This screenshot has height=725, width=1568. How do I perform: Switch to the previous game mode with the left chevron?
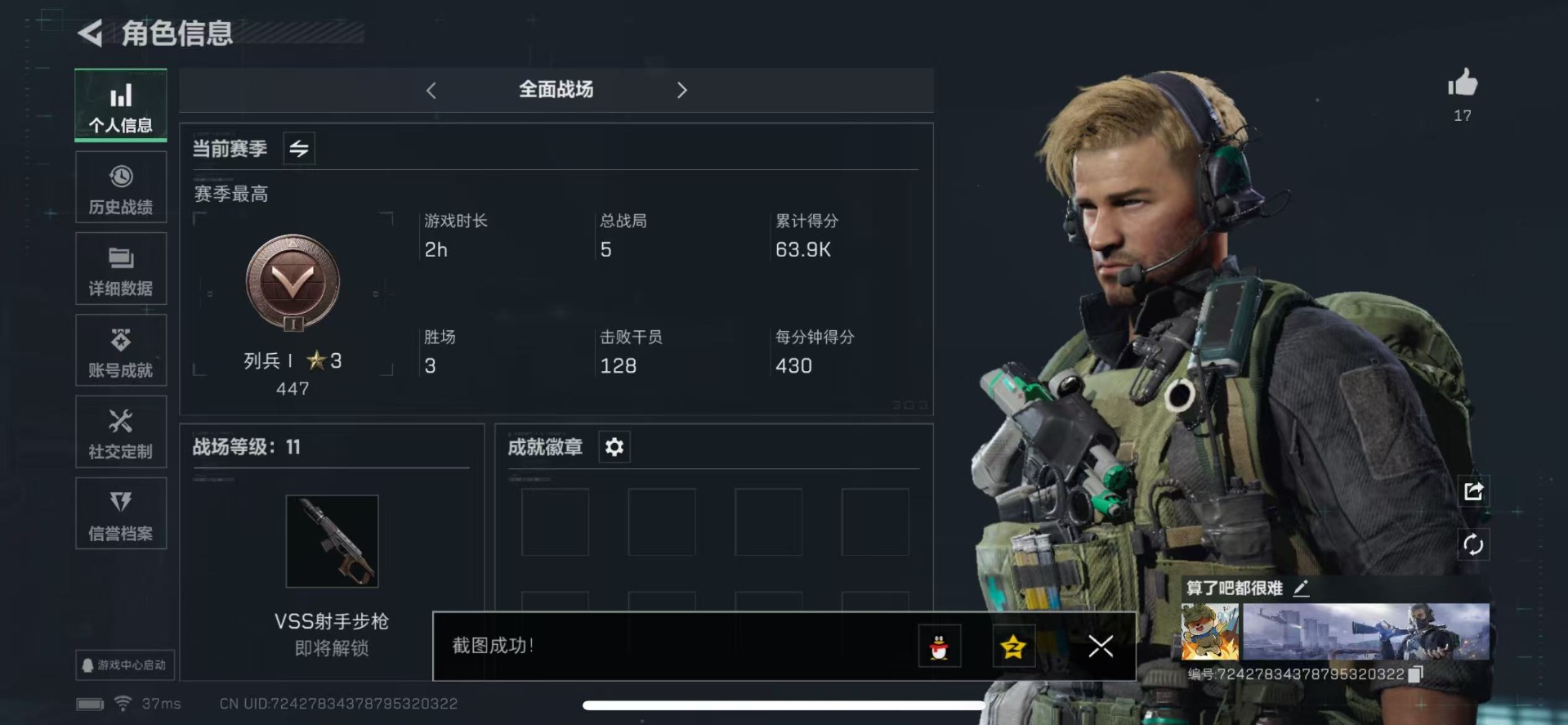[431, 91]
